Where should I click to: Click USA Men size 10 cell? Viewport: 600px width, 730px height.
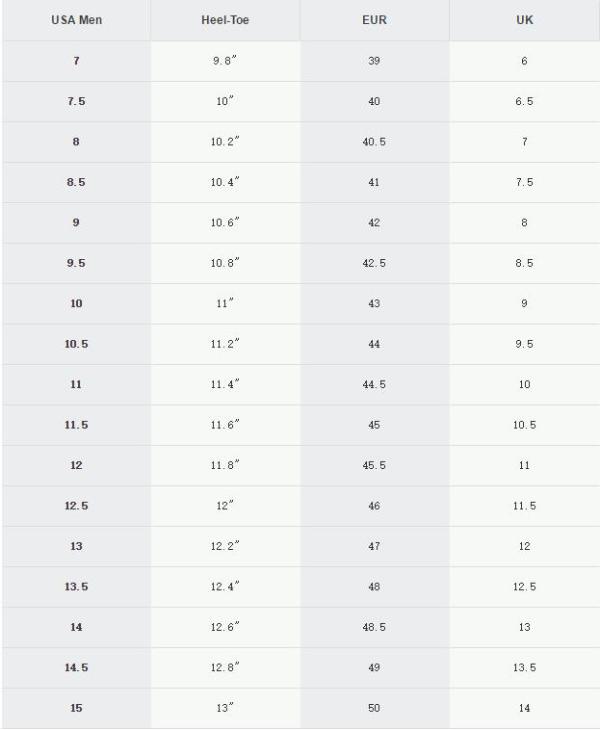click(x=76, y=303)
